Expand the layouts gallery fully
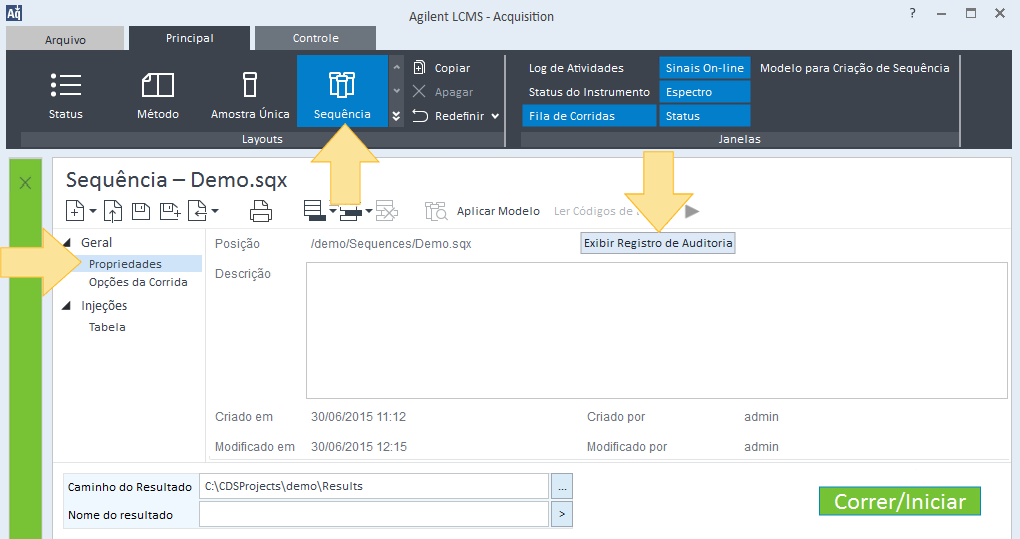Image resolution: width=1020 pixels, height=539 pixels. click(x=396, y=116)
